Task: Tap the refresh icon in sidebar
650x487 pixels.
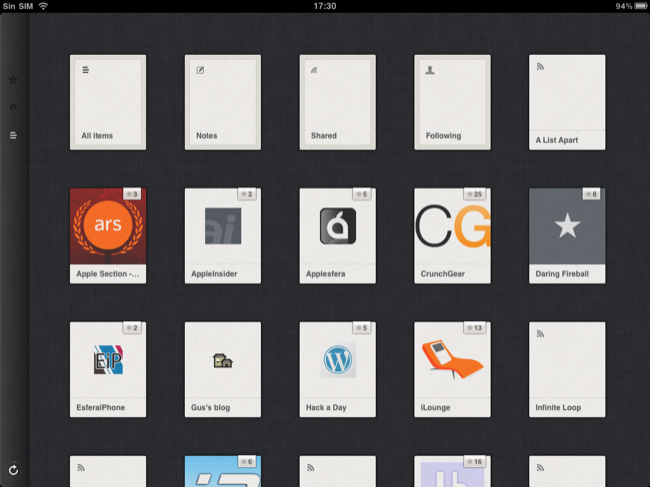Action: [x=13, y=470]
